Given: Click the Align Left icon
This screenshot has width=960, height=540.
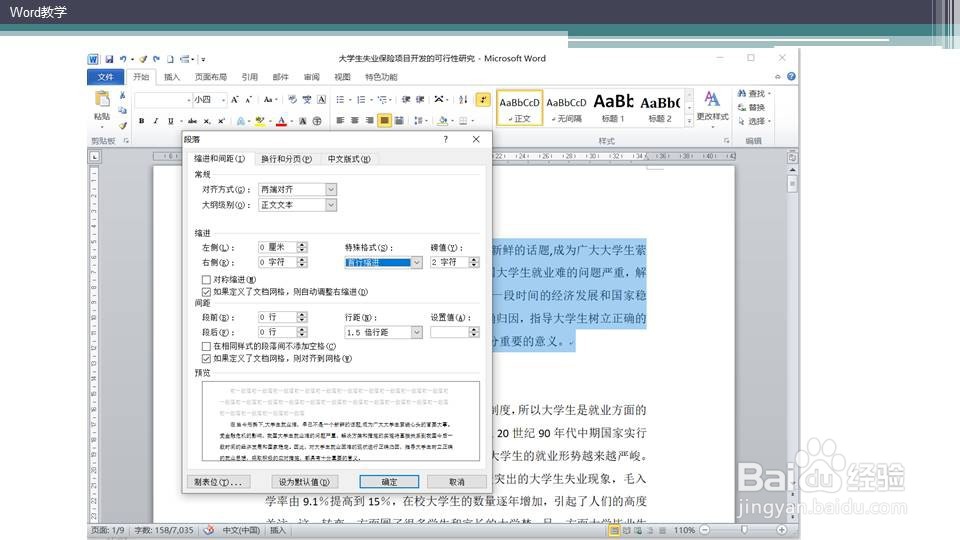Looking at the screenshot, I should tap(340, 121).
